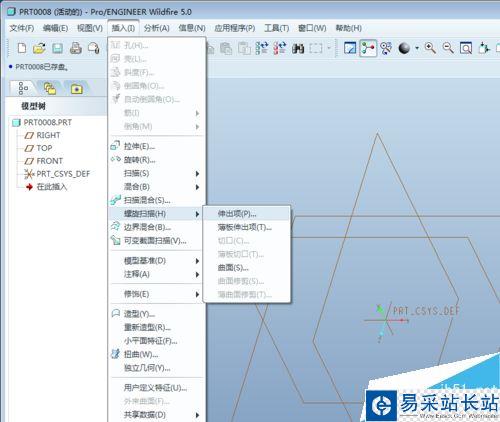Viewport: 500px width, 422px height.
Task: Click the Repaint screen icon
Action: pos(350,48)
